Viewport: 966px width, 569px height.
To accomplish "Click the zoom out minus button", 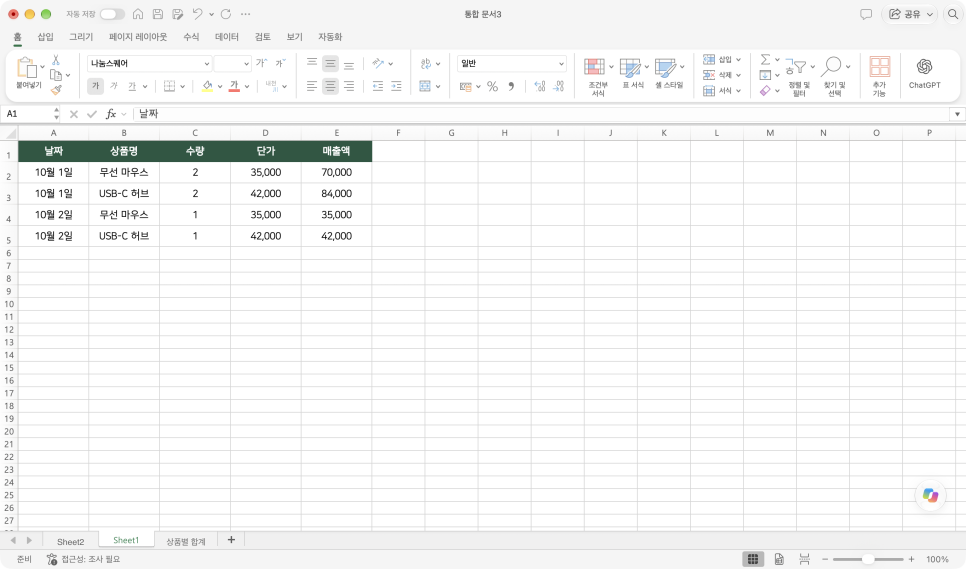I will (x=825, y=559).
